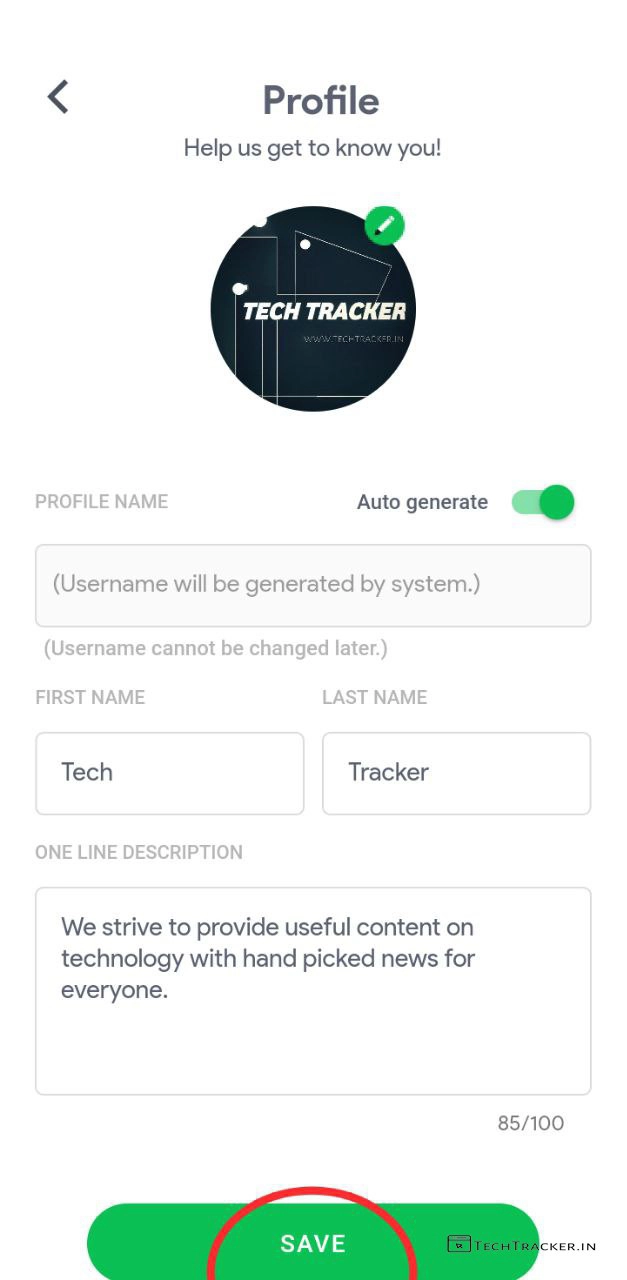Click the Last Name field containing "Tracker"
The height and width of the screenshot is (1280, 627).
click(456, 773)
